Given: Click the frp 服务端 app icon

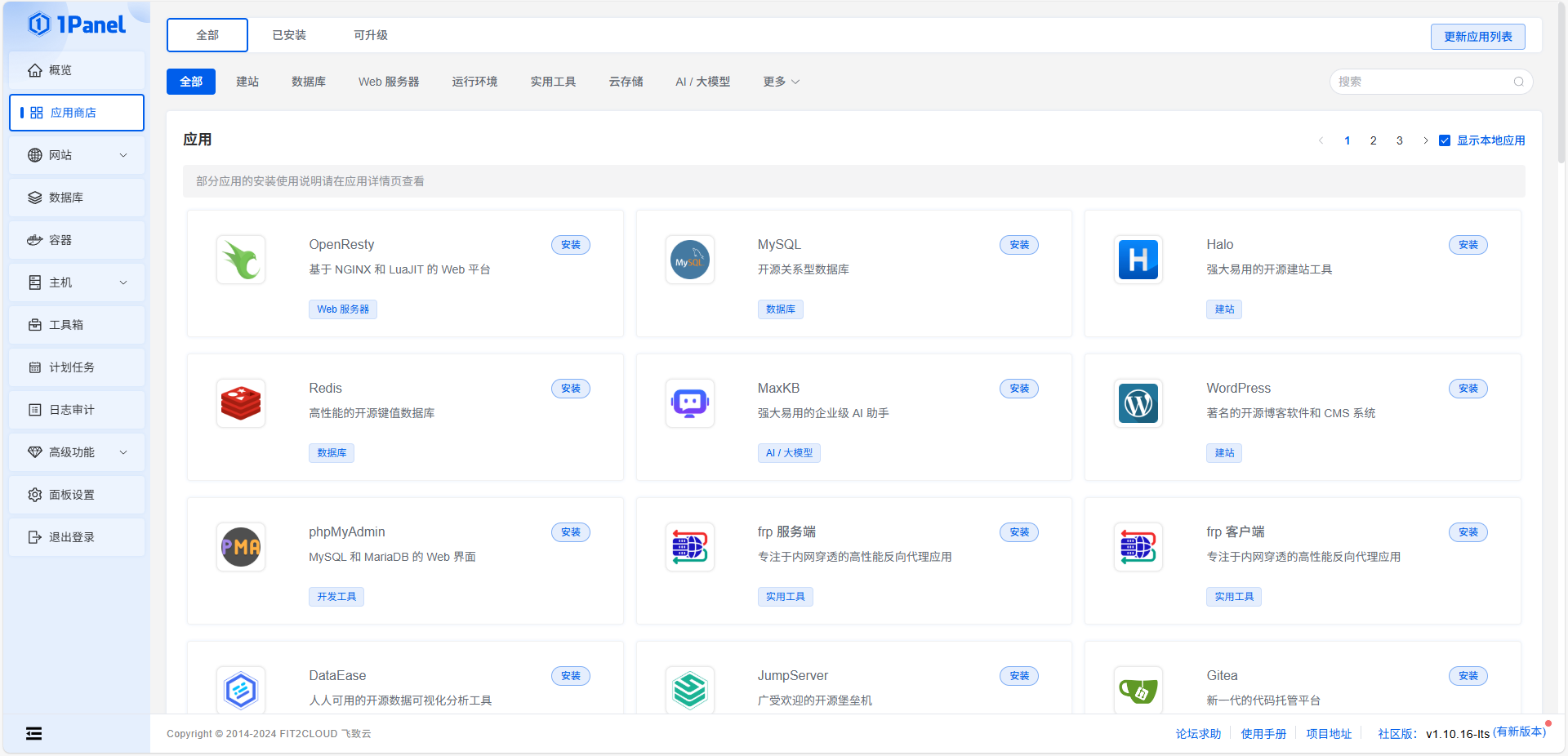Looking at the screenshot, I should (690, 547).
